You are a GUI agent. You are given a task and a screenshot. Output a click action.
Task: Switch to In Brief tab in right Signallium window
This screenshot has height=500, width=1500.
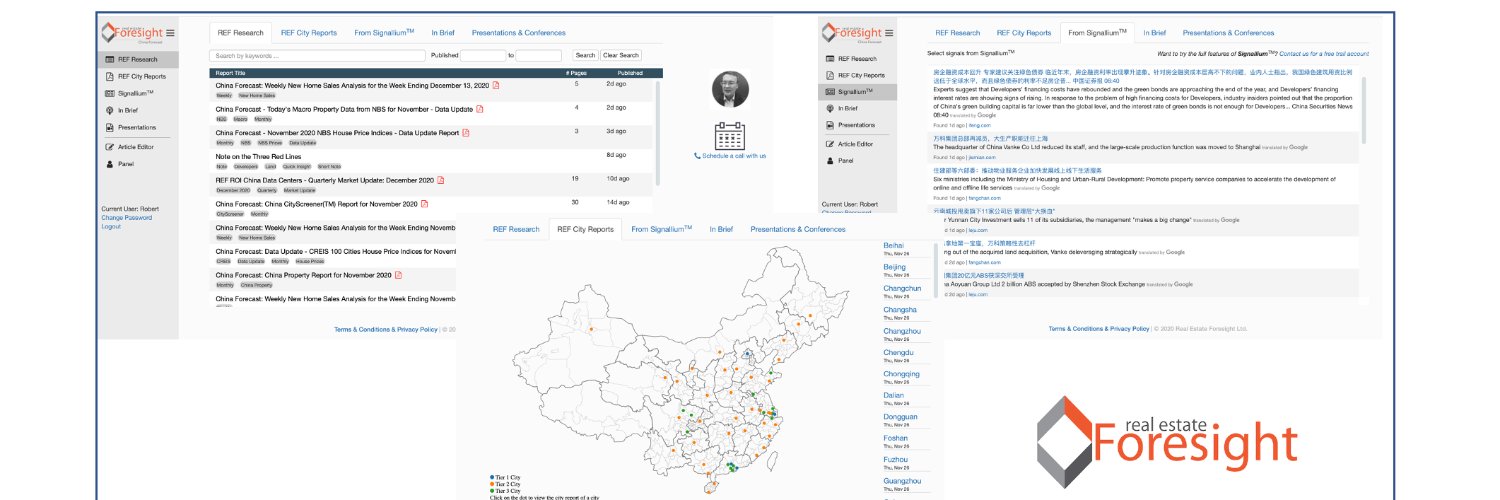pos(1154,33)
